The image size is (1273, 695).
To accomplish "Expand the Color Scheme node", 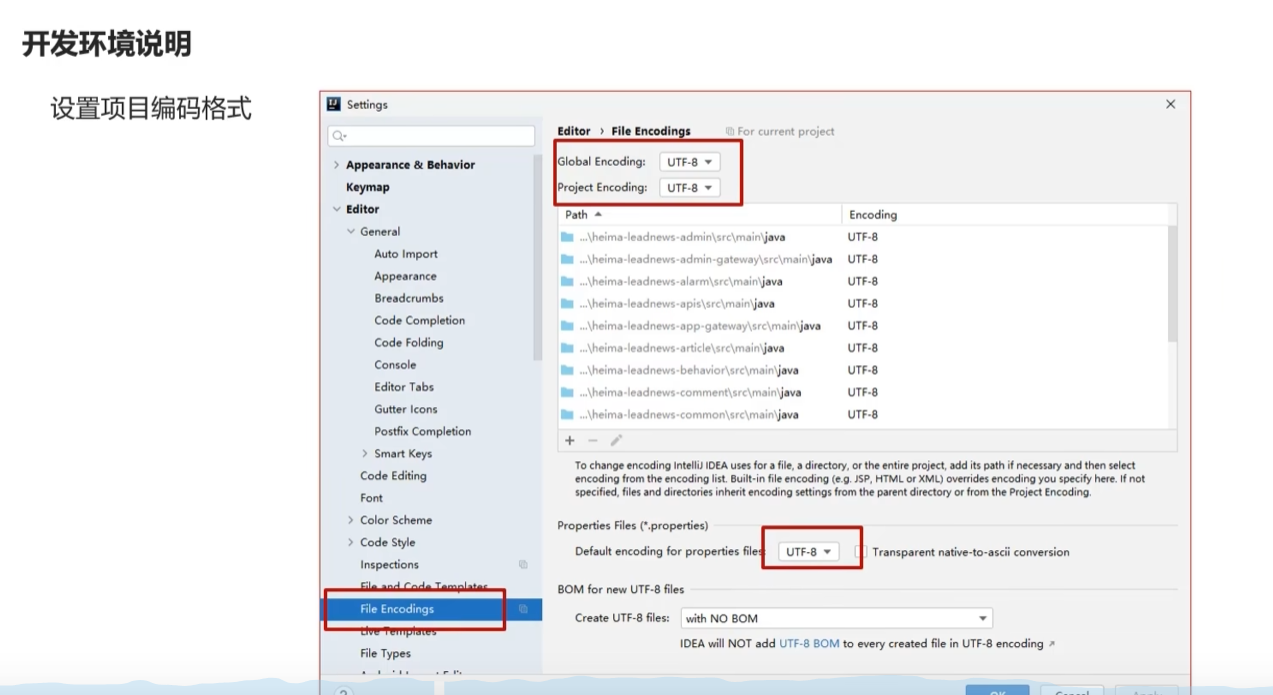I will (x=351, y=520).
